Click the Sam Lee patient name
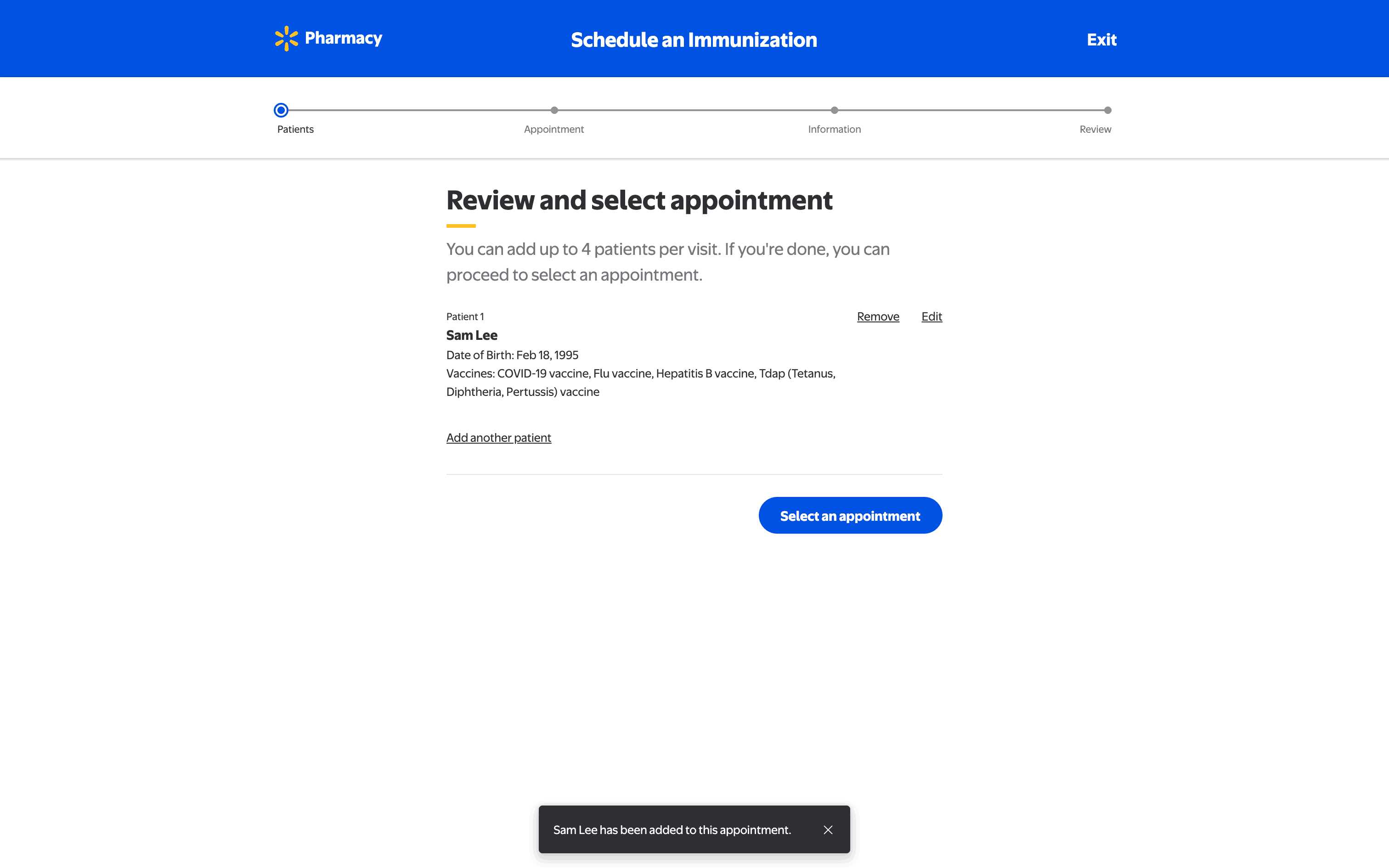1389x868 pixels. point(471,335)
